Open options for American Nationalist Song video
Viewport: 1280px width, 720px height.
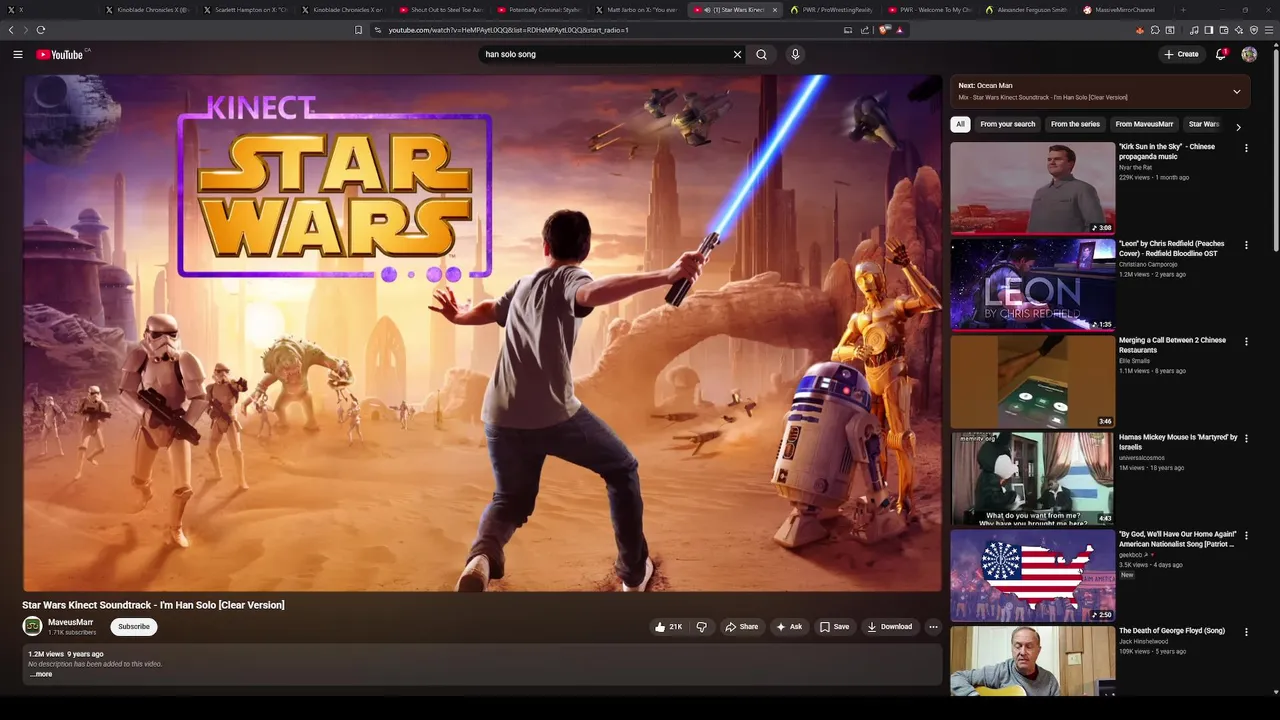pyautogui.click(x=1246, y=536)
